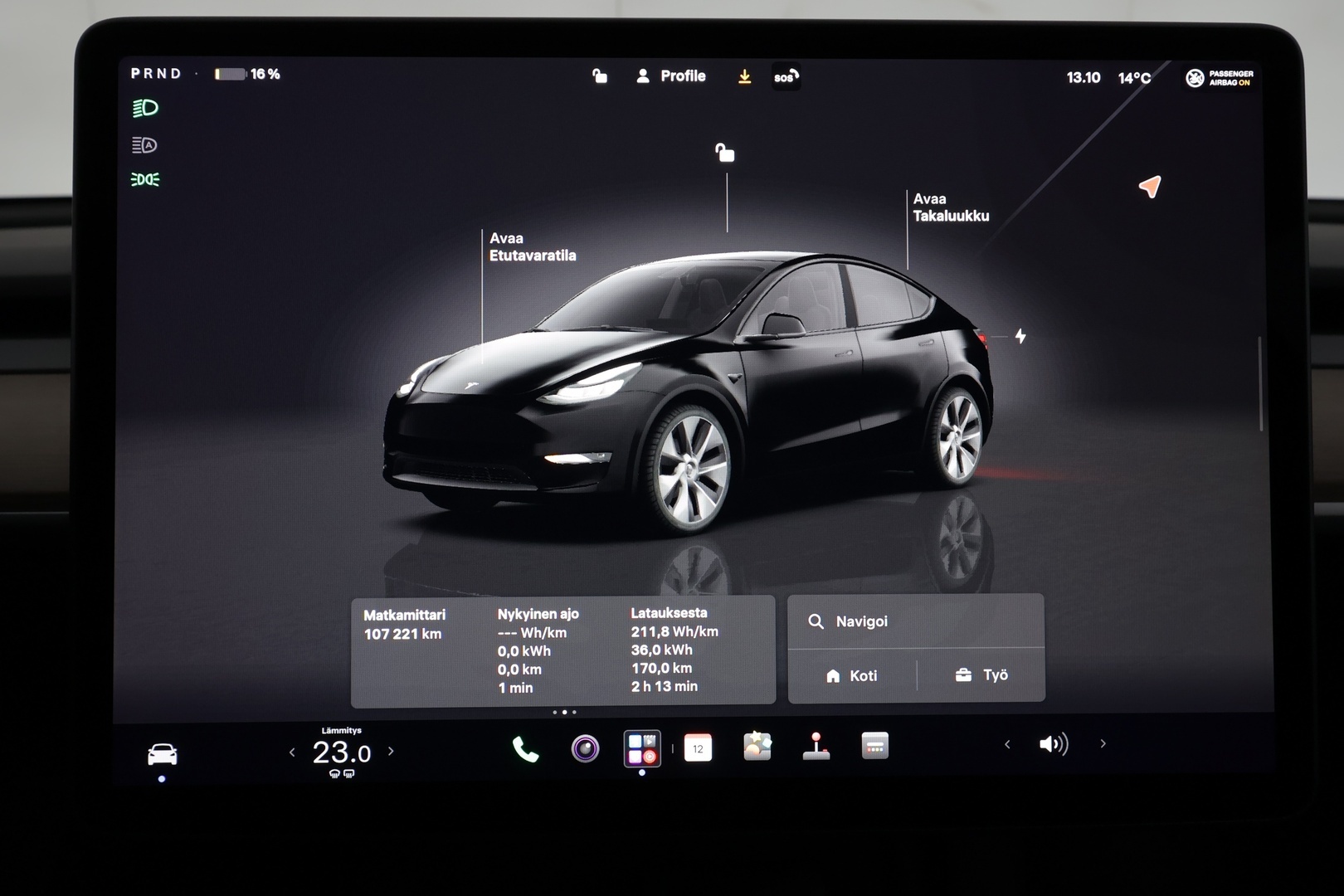Tap the 13.10 clock display
This screenshot has width=1344, height=896.
[x=1083, y=77]
